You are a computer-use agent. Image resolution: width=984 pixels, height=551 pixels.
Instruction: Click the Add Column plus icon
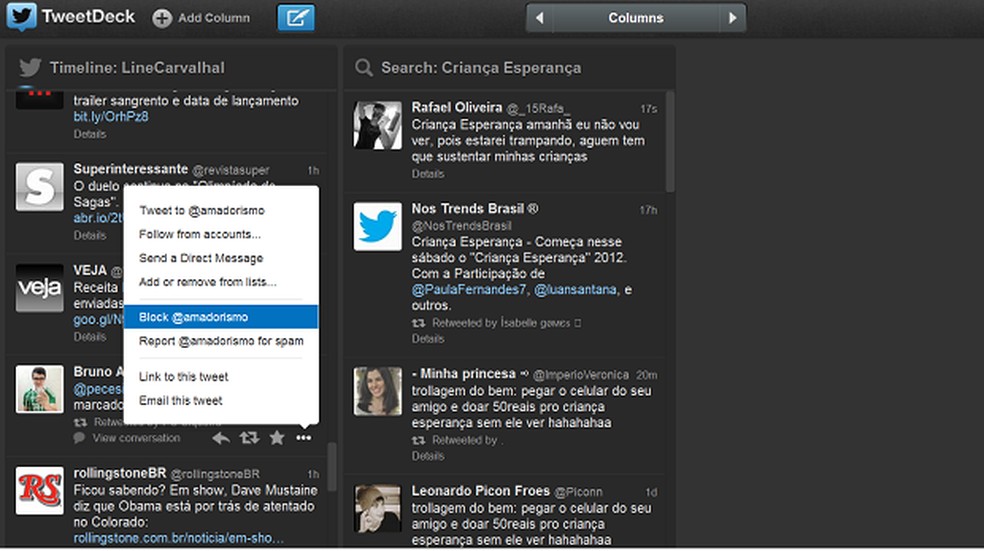(x=162, y=18)
